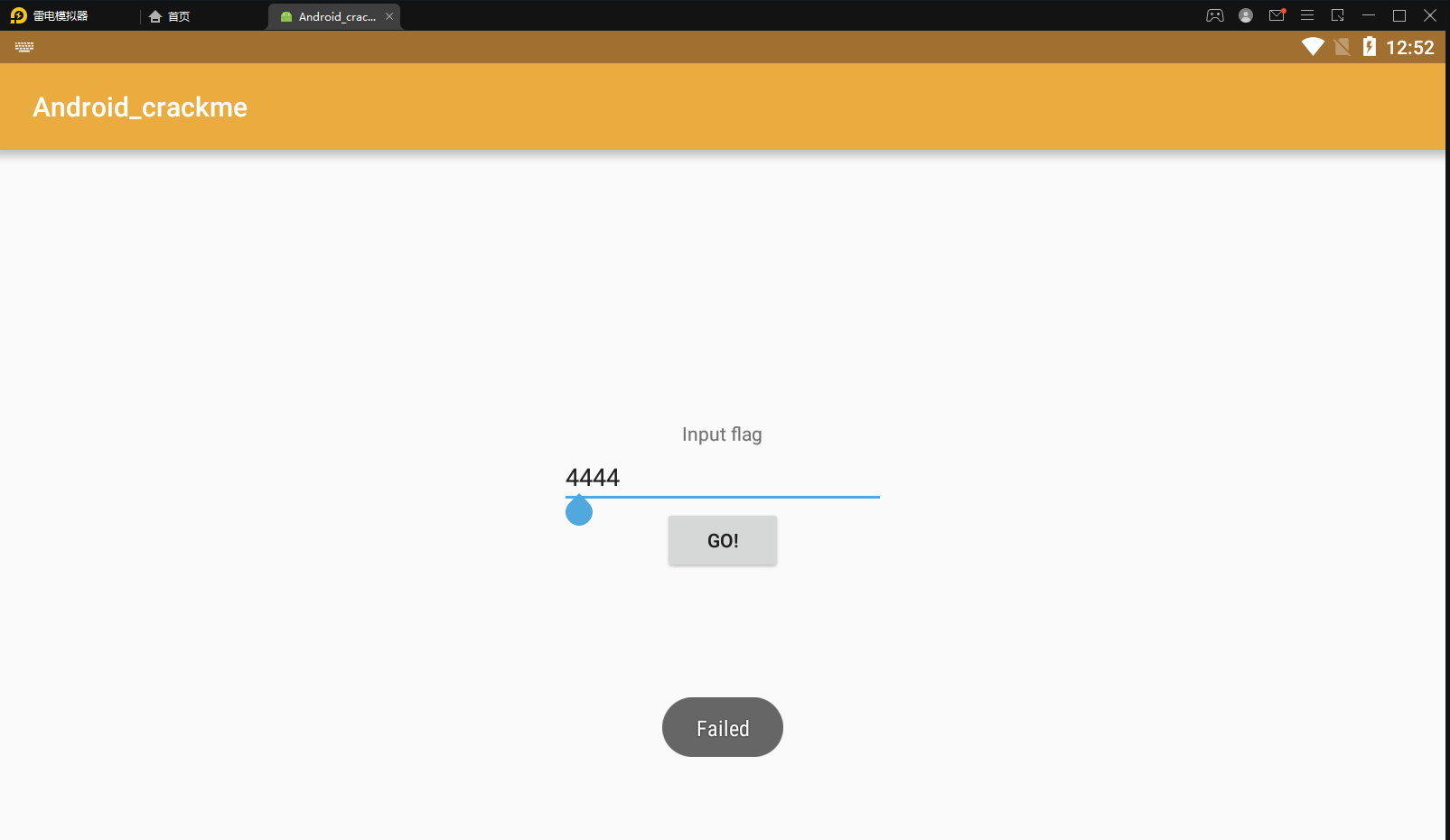
Task: Click the 雷电模拟器 emulator name text
Action: coord(61,16)
